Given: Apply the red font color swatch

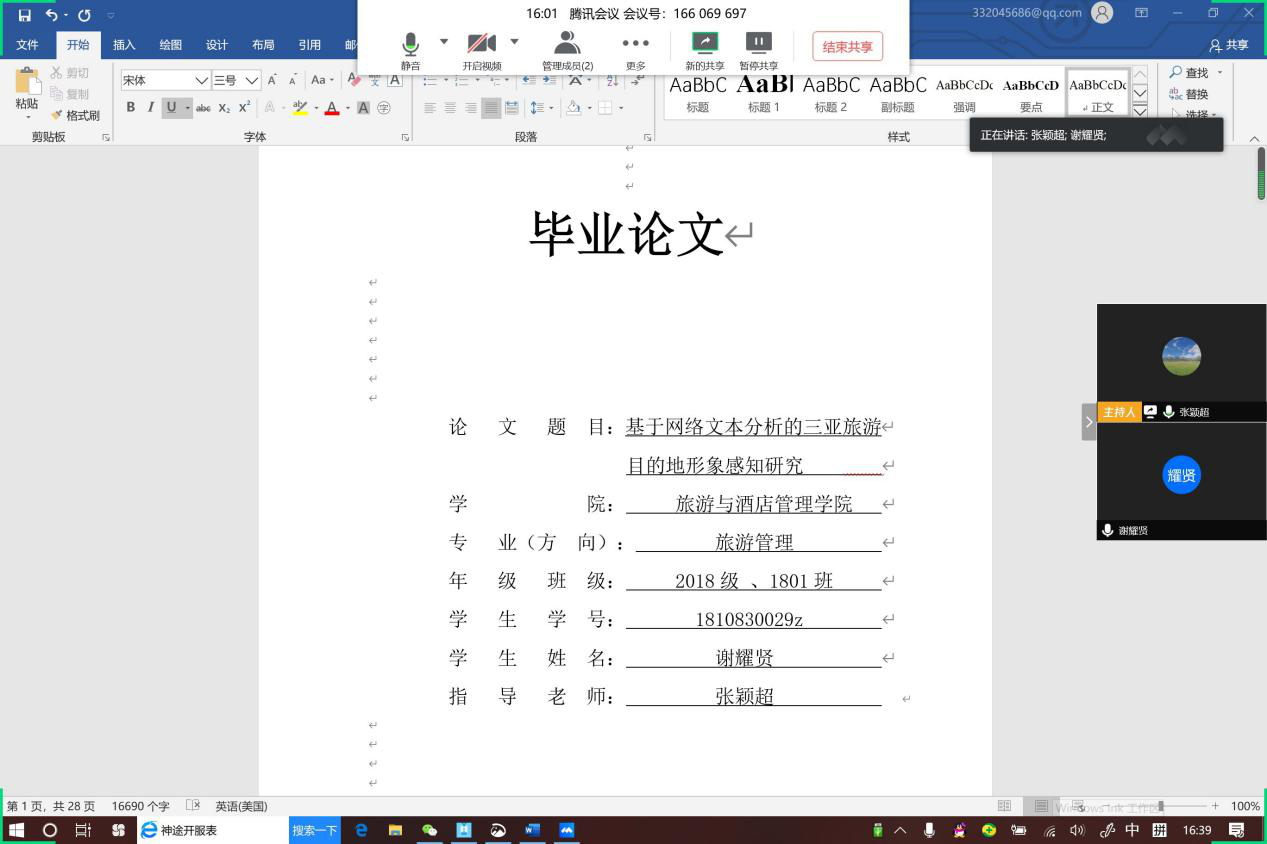Looking at the screenshot, I should pyautogui.click(x=331, y=108).
